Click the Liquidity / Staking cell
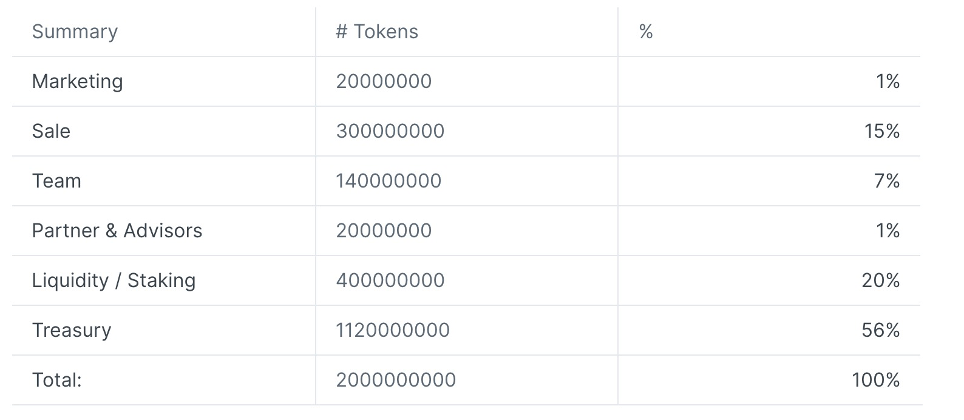964x420 pixels. [114, 280]
